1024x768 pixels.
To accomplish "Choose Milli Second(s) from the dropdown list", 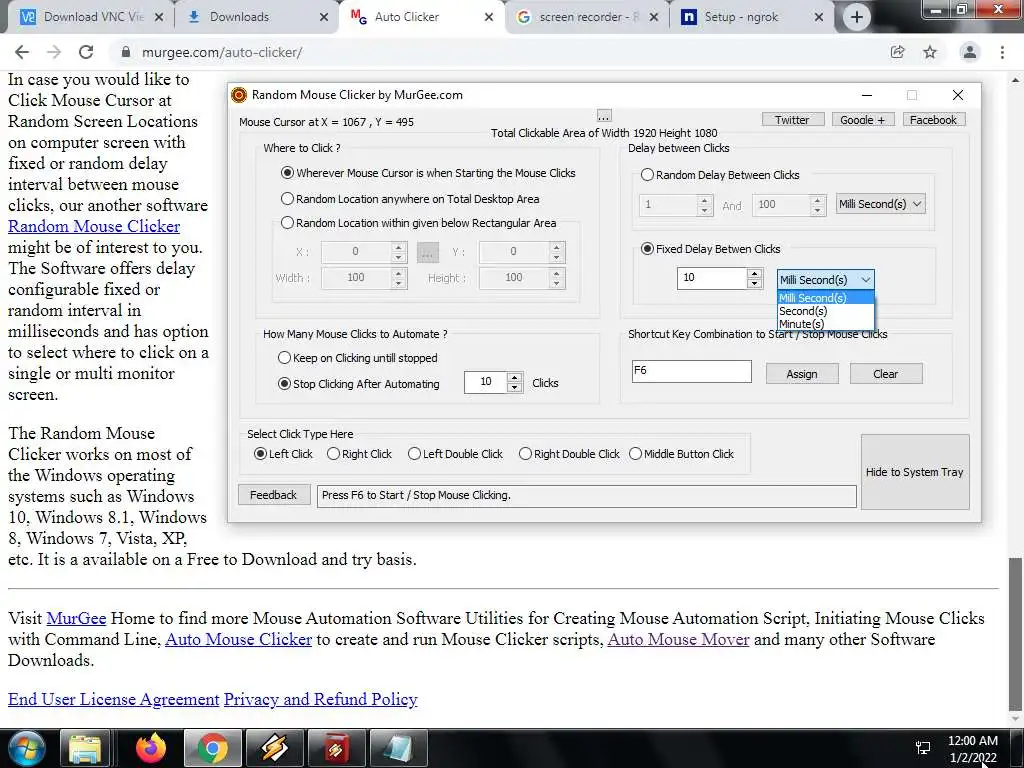I will (x=825, y=298).
